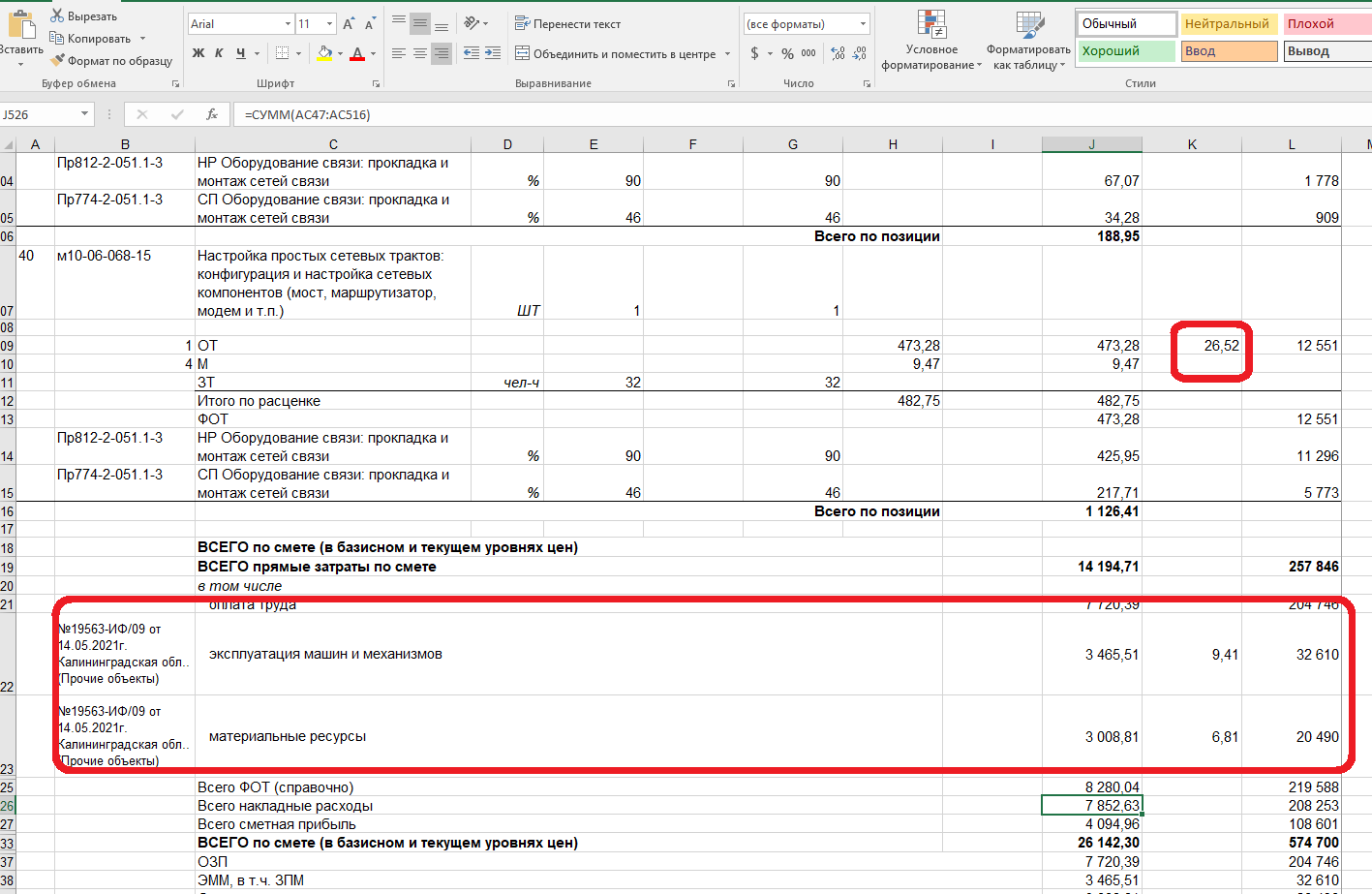Screen dimensions: 1372x894
Task: Expand the borders dropdown arrow
Action: click(x=298, y=53)
